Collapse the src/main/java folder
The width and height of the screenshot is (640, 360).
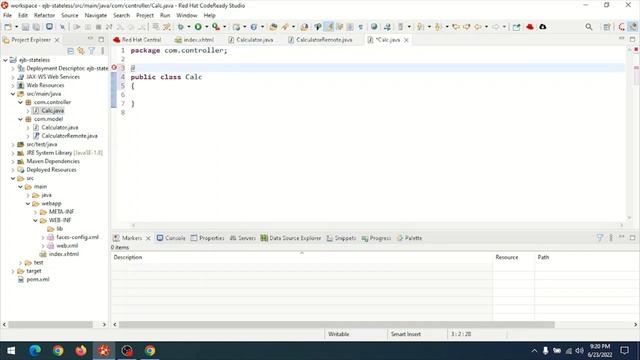13,94
